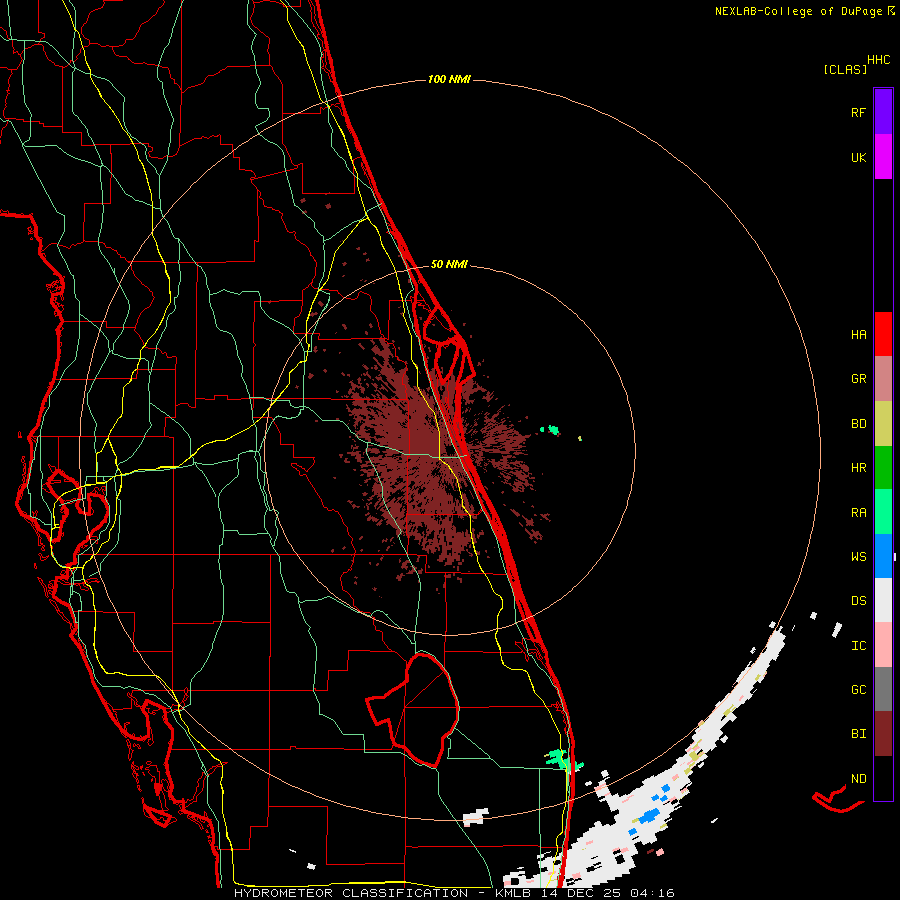This screenshot has height=900, width=900.
Task: Click the green rain echo near southeast coast
Action: click(562, 759)
